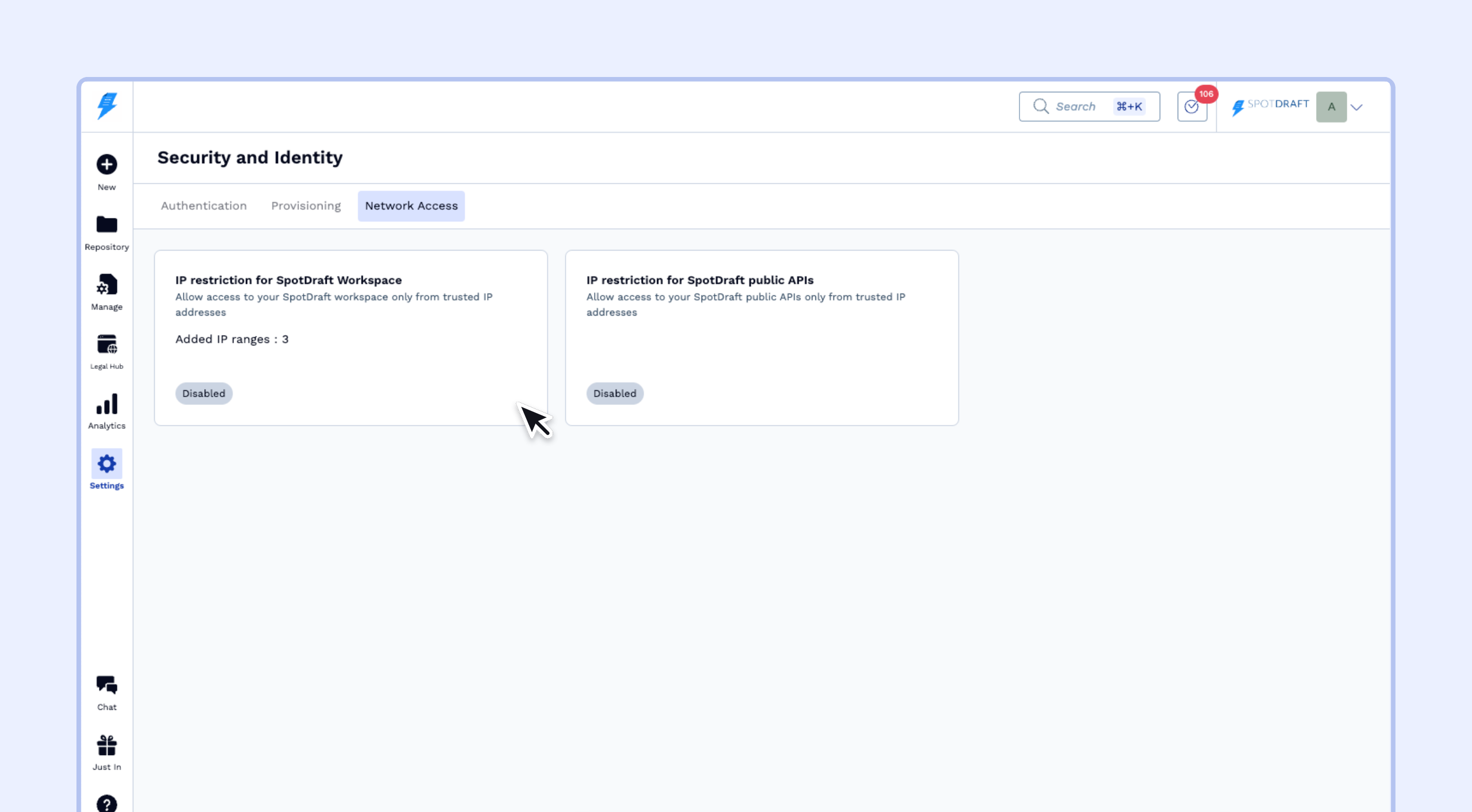The image size is (1472, 812).
Task: Open tasks icon with 106 badge
Action: [x=1191, y=107]
